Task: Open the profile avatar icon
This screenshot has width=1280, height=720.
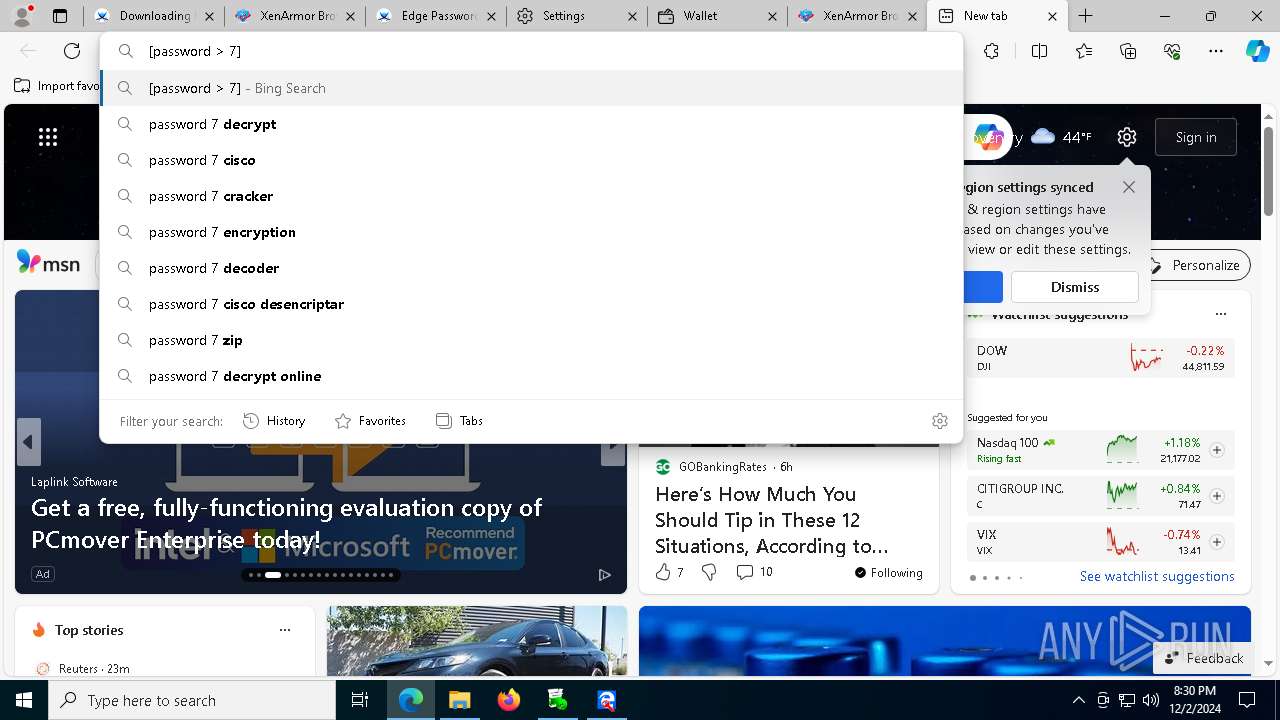Action: [22, 15]
